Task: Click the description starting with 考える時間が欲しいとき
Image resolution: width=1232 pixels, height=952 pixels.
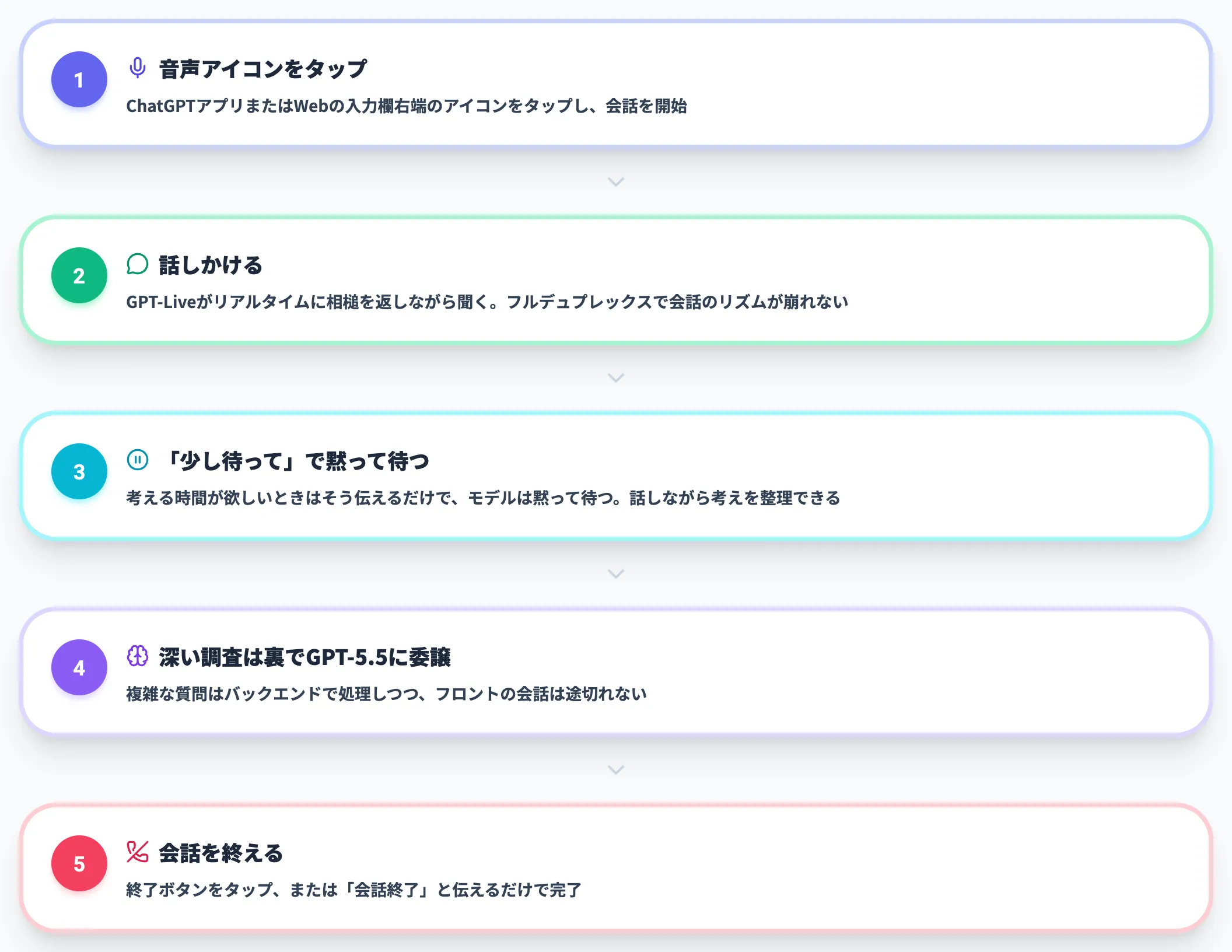Action: (x=483, y=498)
